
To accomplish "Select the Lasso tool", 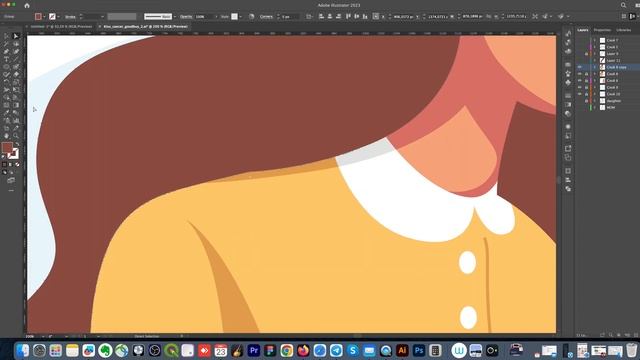I will tap(16, 44).
